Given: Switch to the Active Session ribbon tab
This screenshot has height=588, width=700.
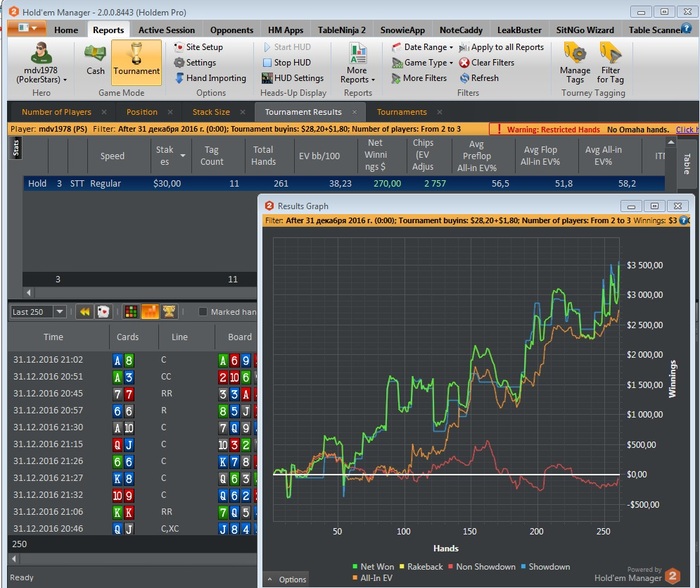Looking at the screenshot, I should click(x=166, y=30).
